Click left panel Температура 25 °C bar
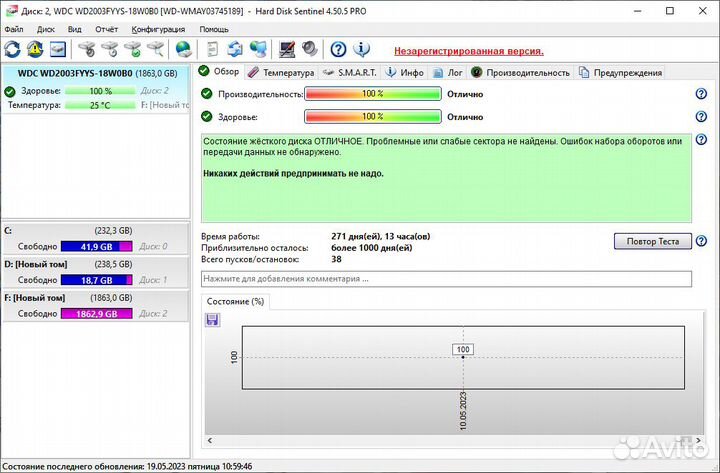The height and width of the screenshot is (473, 720). [x=101, y=105]
